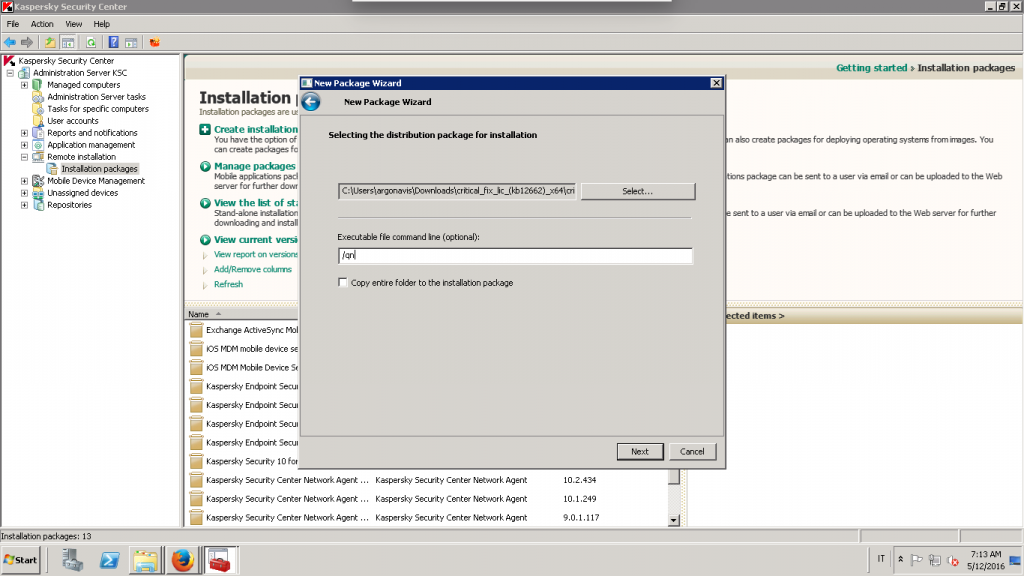Cancel the New Package Wizard
Image resolution: width=1024 pixels, height=576 pixels.
coord(692,452)
